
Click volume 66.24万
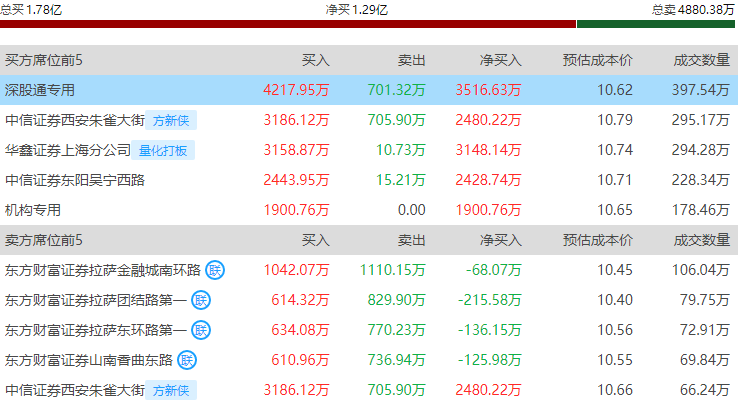coord(705,390)
